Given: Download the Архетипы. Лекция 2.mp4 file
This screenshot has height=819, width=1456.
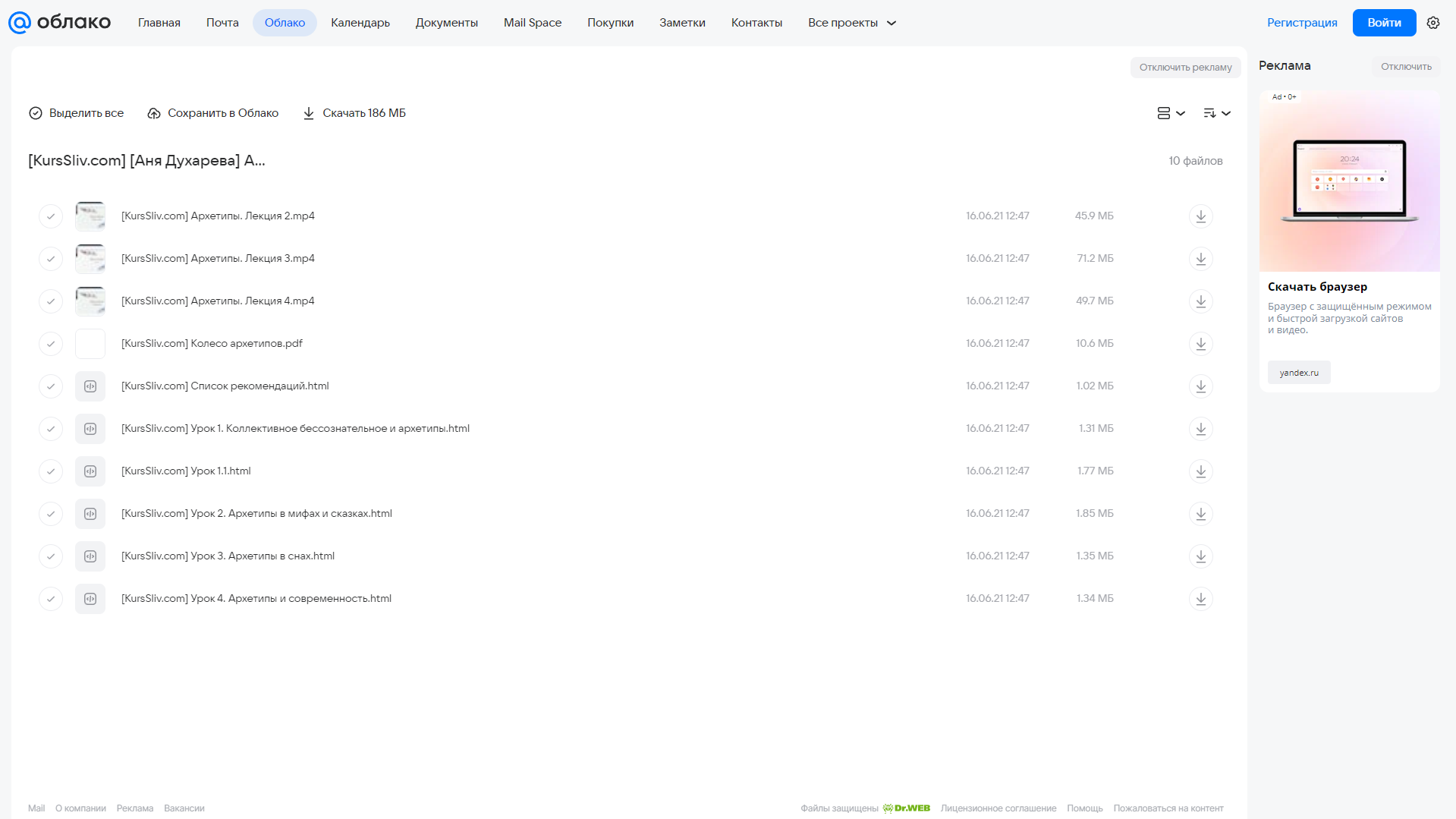Looking at the screenshot, I should [x=1200, y=216].
